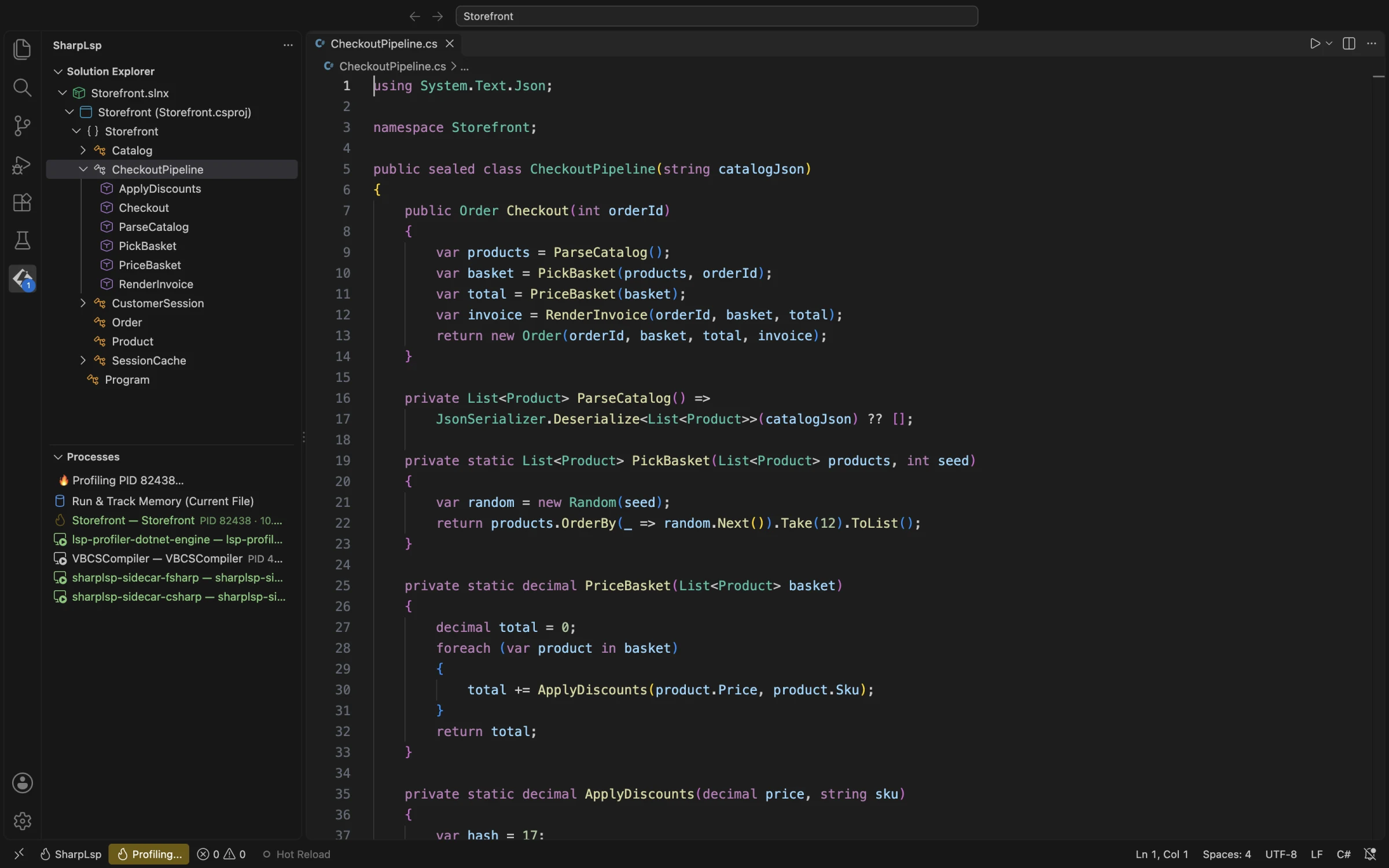Expand the CustomerSession node
The image size is (1389, 868).
coord(83,303)
